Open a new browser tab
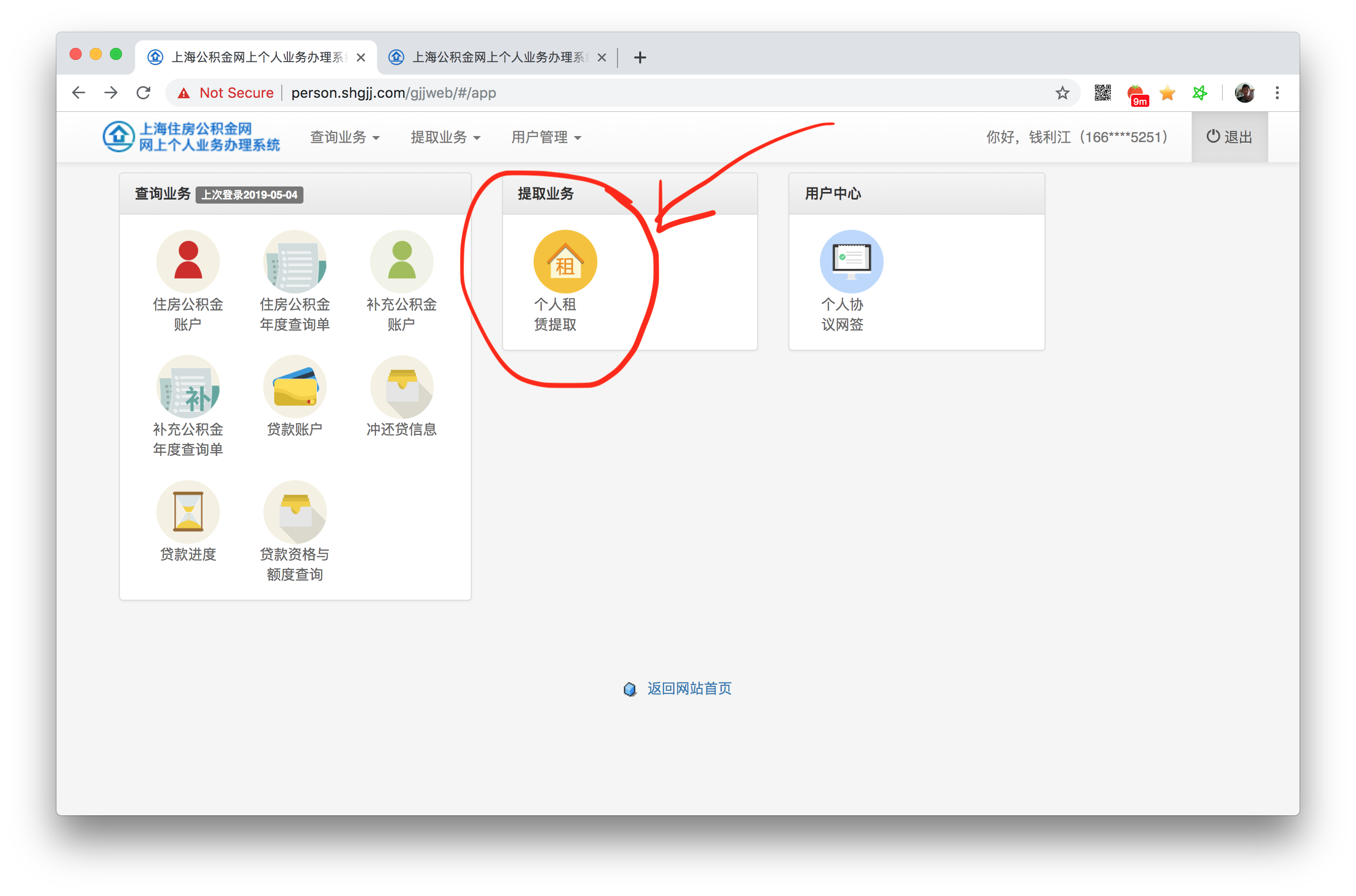The height and width of the screenshot is (896, 1356). (x=640, y=57)
